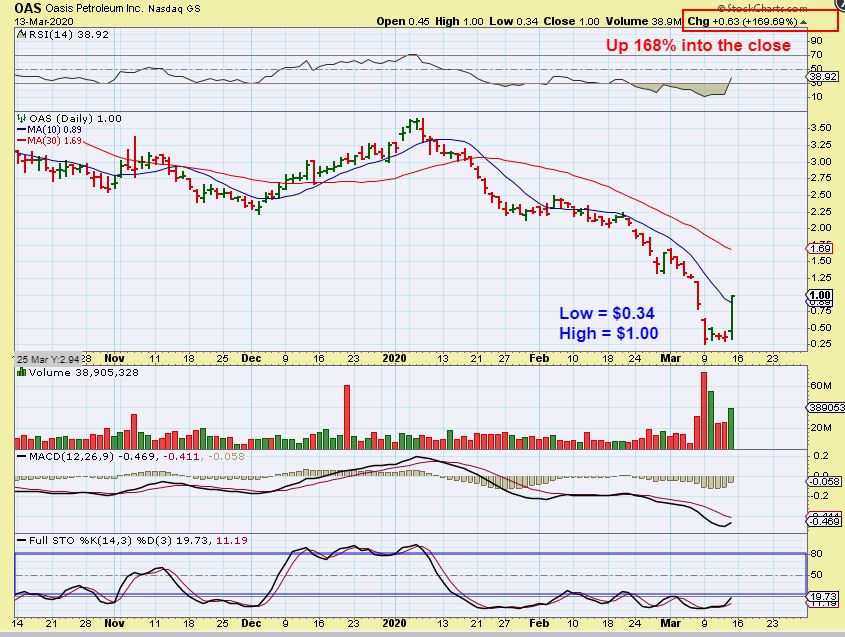The image size is (845, 637).
Task: Click the tall red December volume spike bar
Action: 347,417
